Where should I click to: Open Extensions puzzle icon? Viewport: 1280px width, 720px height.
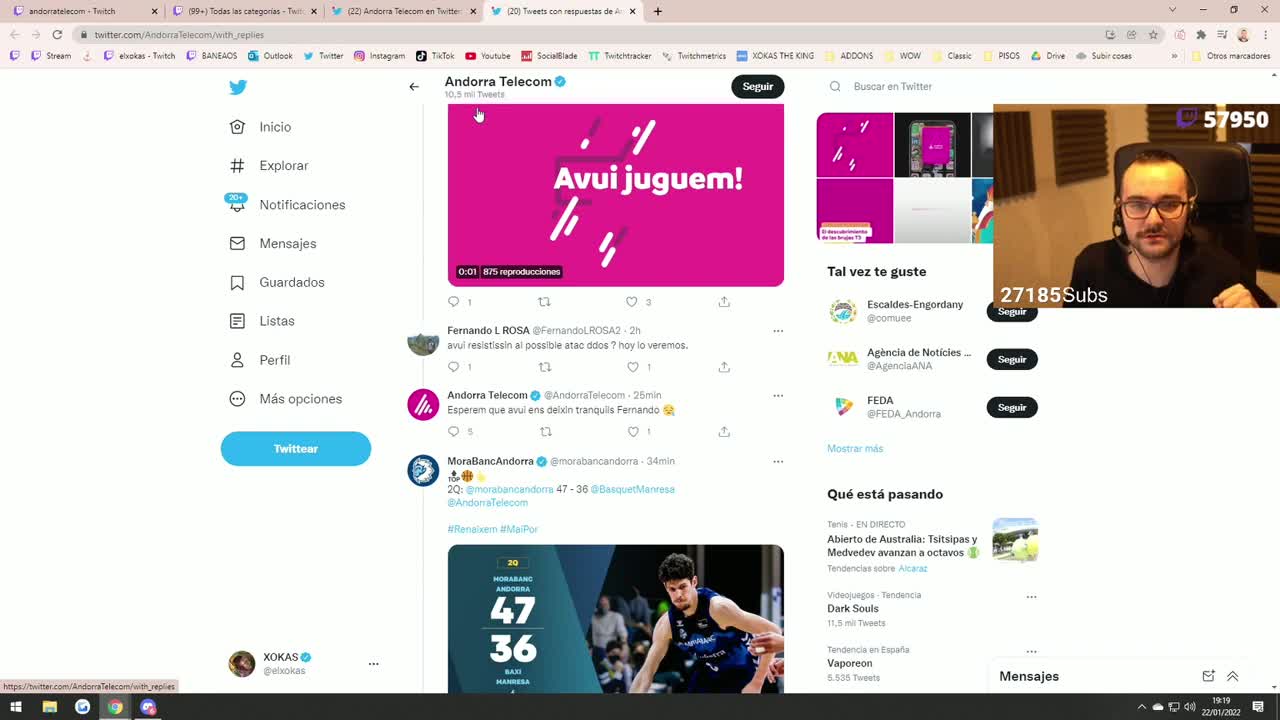(1201, 34)
